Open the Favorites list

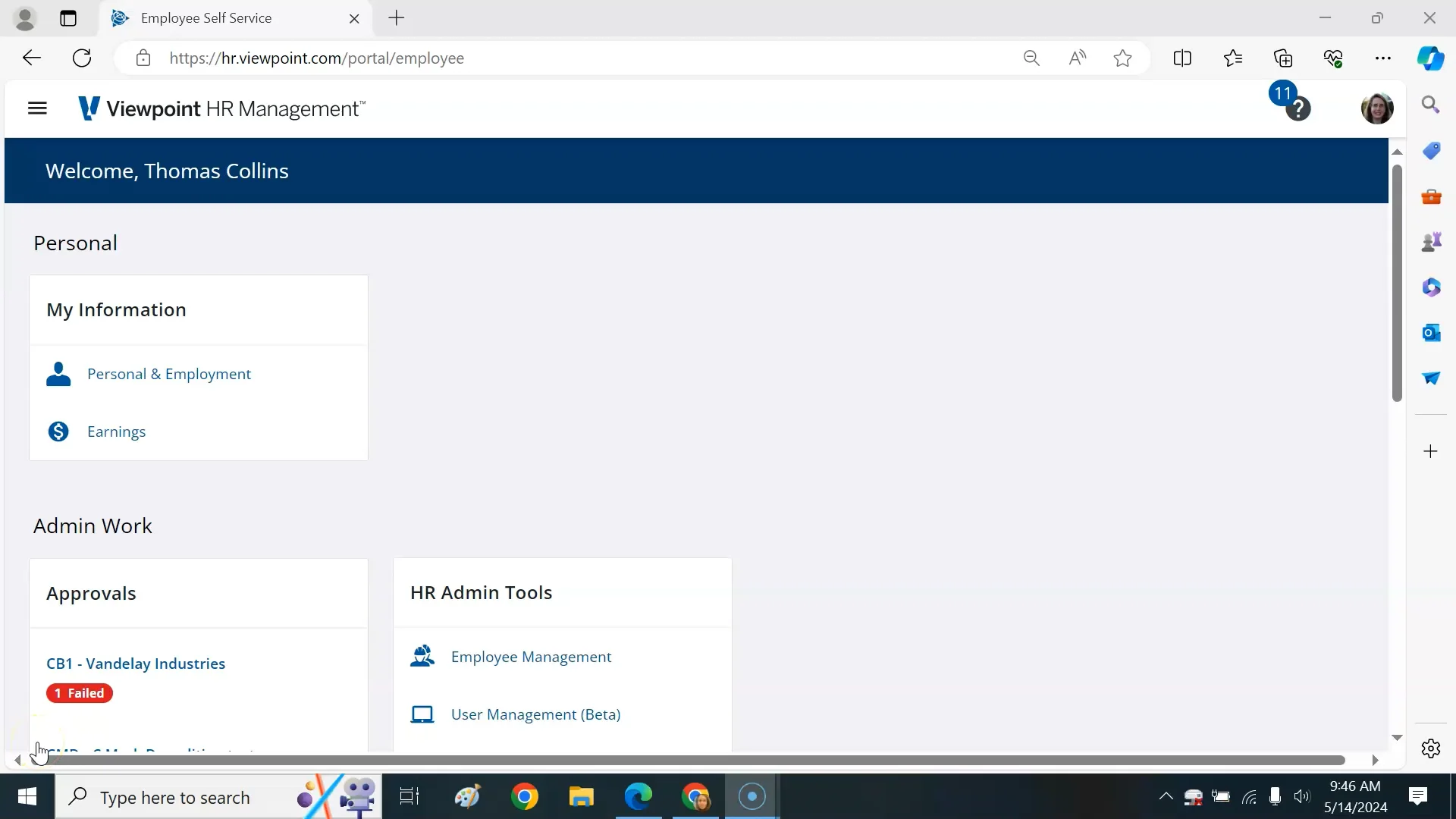[1233, 58]
